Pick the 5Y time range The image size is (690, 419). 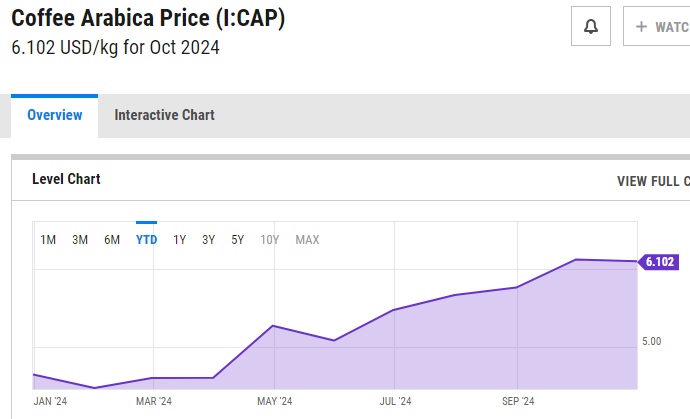(238, 240)
